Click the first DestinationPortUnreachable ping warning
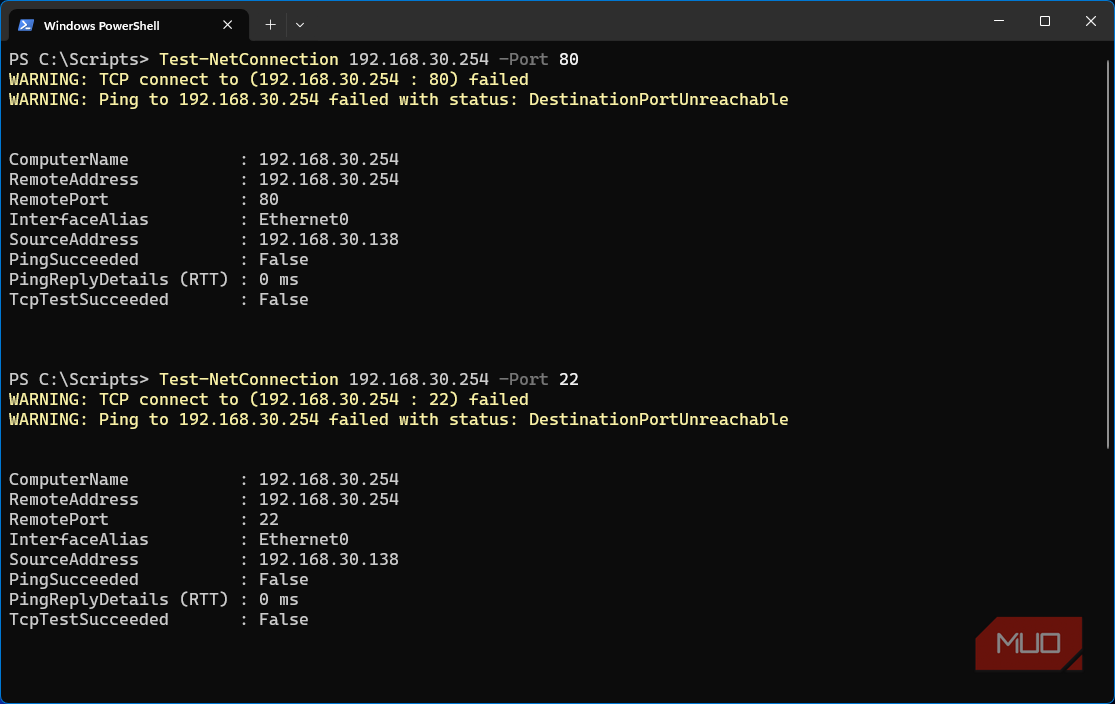Screen dimensions: 1115x704 click(x=398, y=99)
